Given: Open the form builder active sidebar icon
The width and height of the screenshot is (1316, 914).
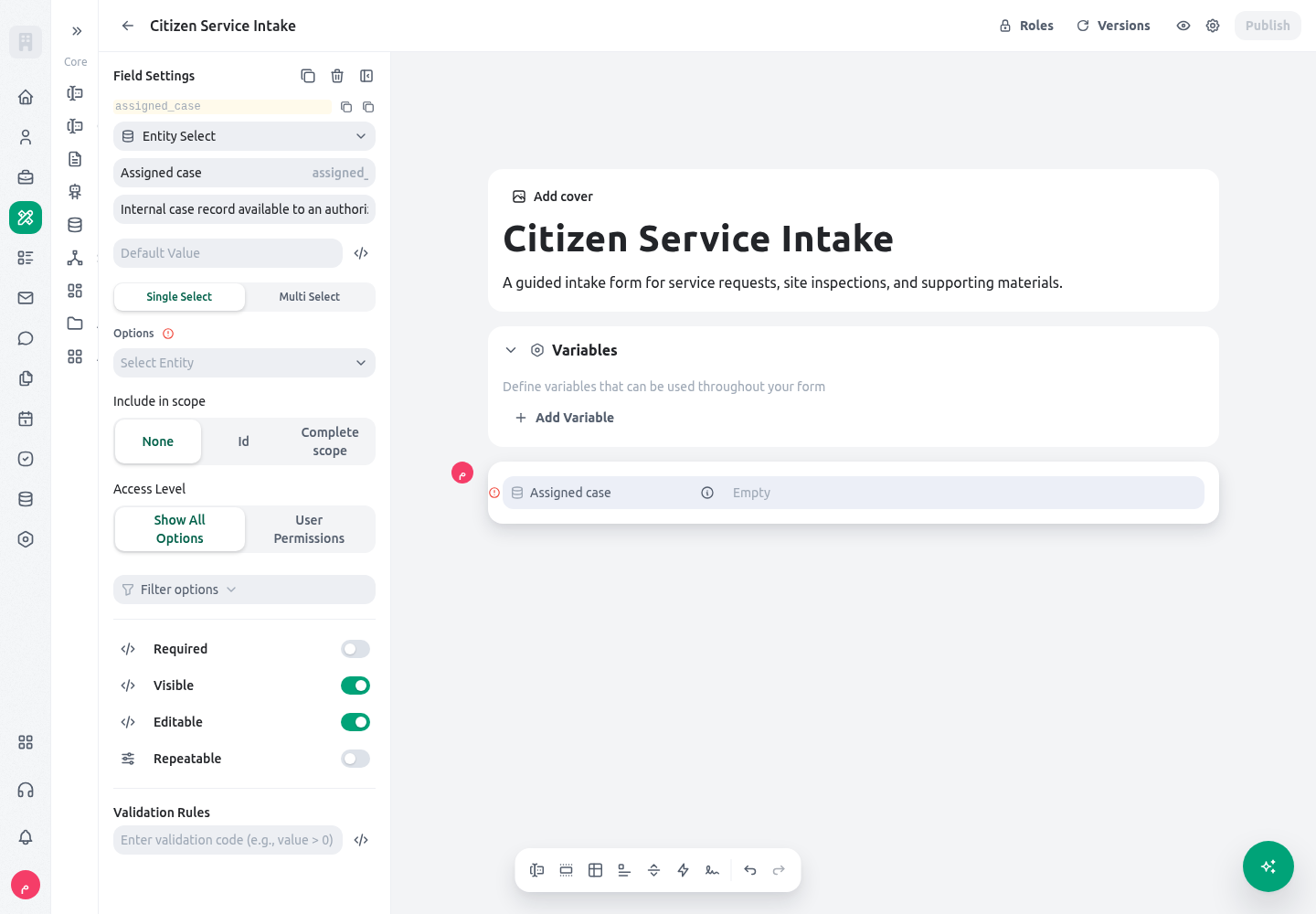Looking at the screenshot, I should click(x=26, y=218).
